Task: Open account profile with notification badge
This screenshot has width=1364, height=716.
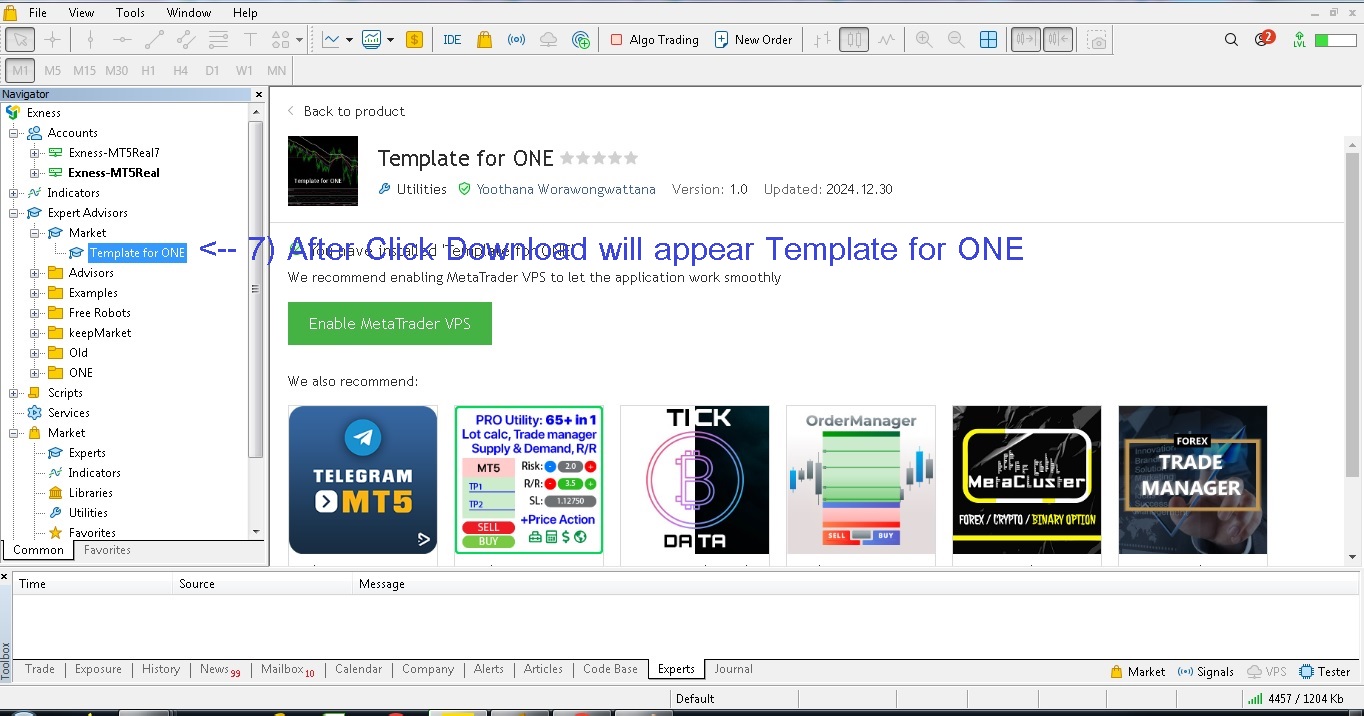Action: (1264, 40)
